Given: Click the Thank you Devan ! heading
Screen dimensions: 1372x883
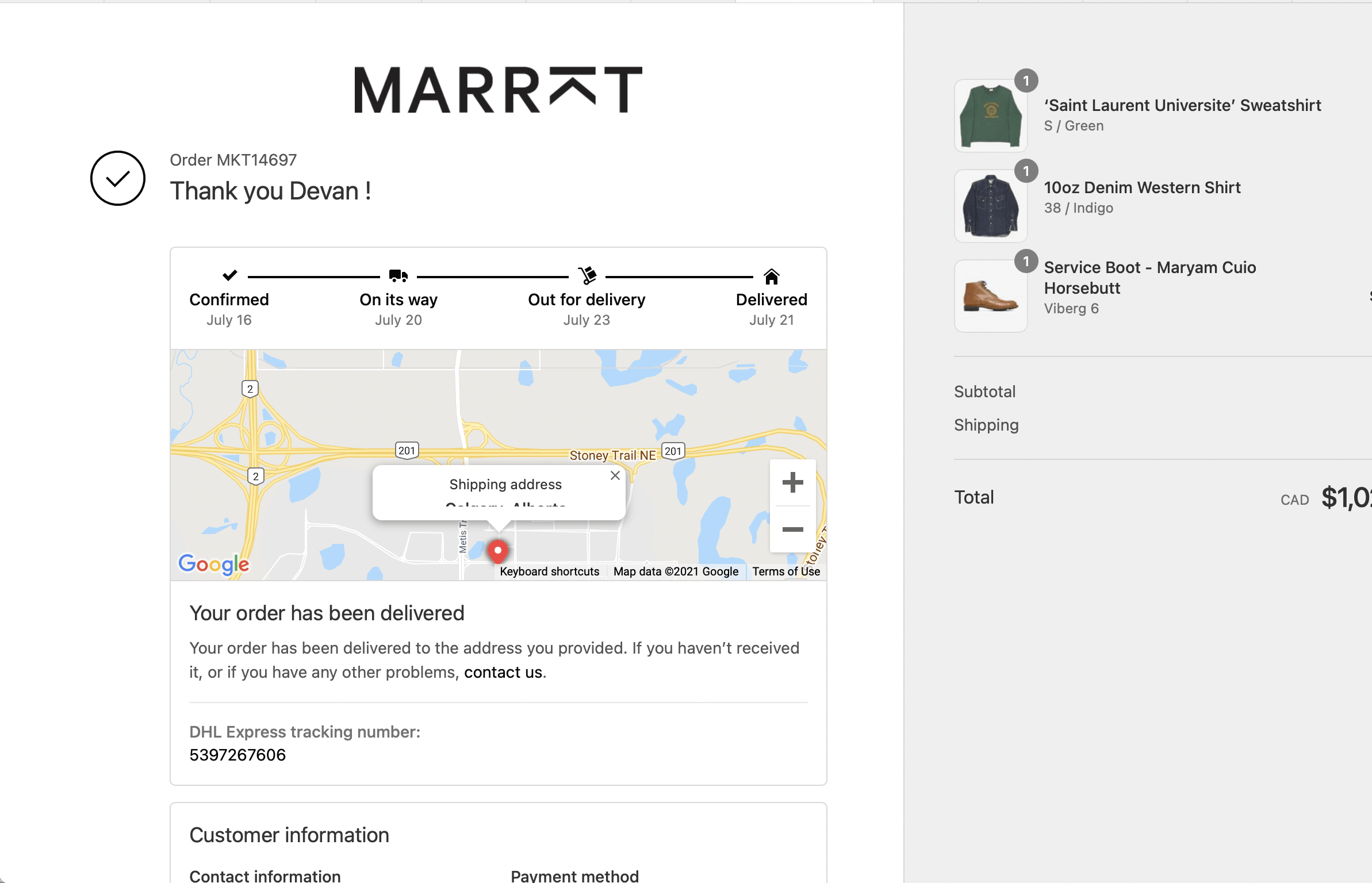Looking at the screenshot, I should coord(270,191).
